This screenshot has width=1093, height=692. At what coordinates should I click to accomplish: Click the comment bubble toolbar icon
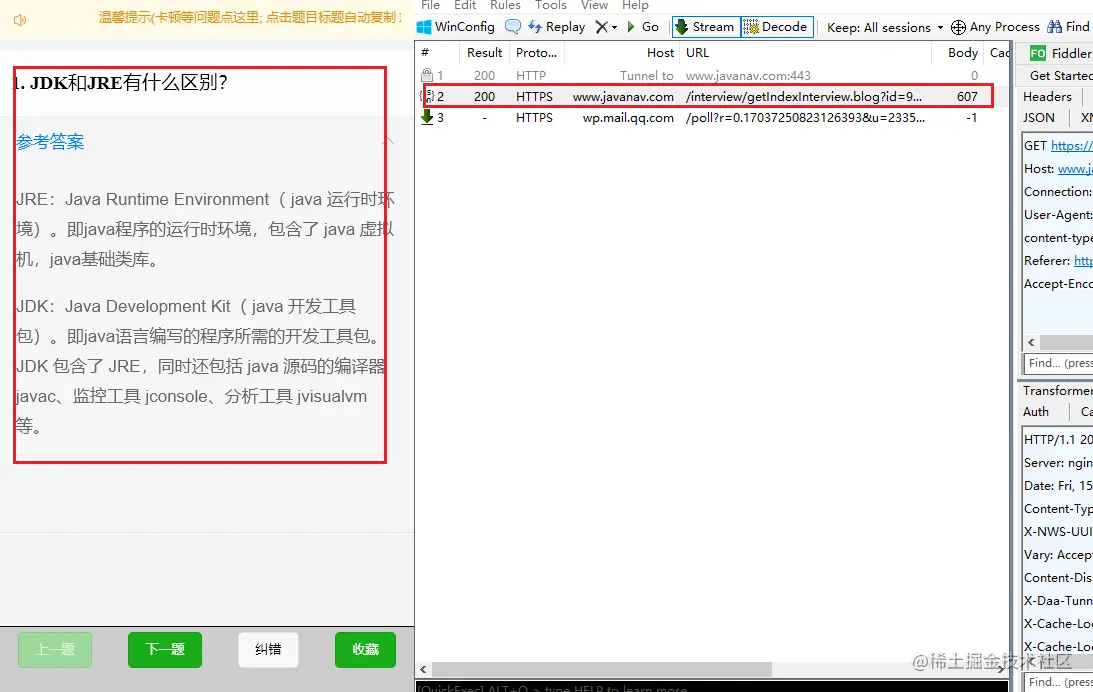[512, 27]
